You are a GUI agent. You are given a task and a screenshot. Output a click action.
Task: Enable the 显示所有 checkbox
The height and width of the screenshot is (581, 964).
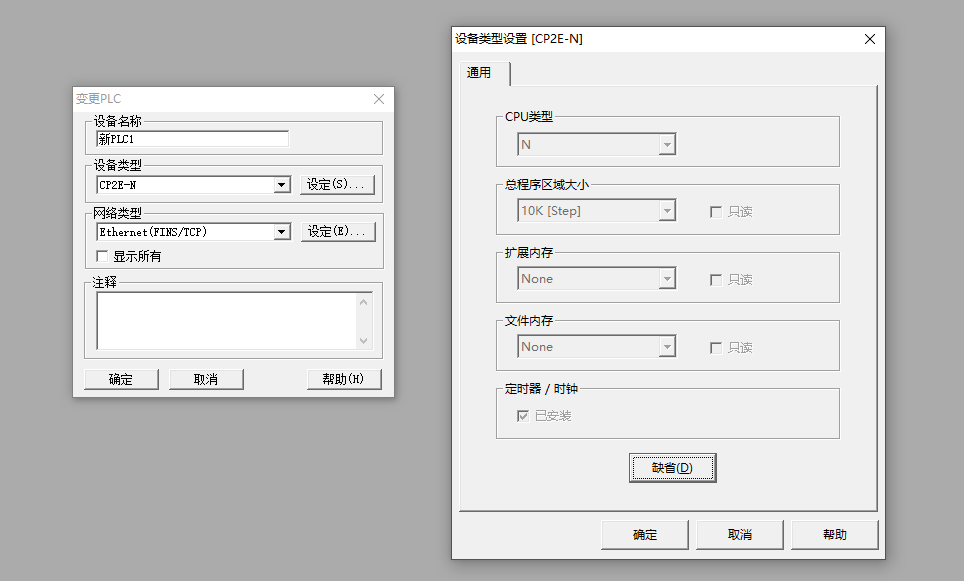[x=102, y=256]
